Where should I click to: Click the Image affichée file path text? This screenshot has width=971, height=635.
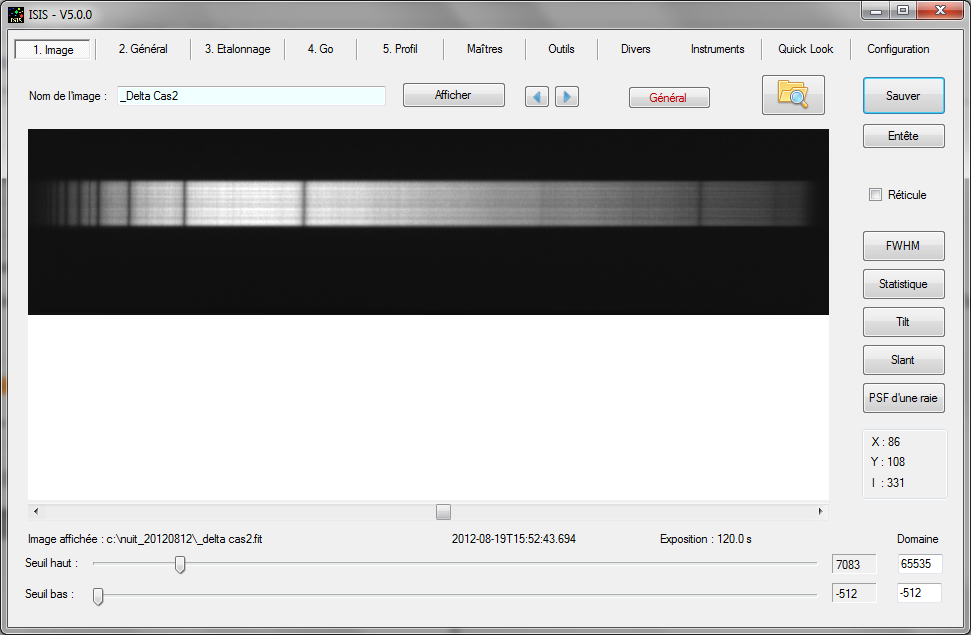(x=145, y=539)
